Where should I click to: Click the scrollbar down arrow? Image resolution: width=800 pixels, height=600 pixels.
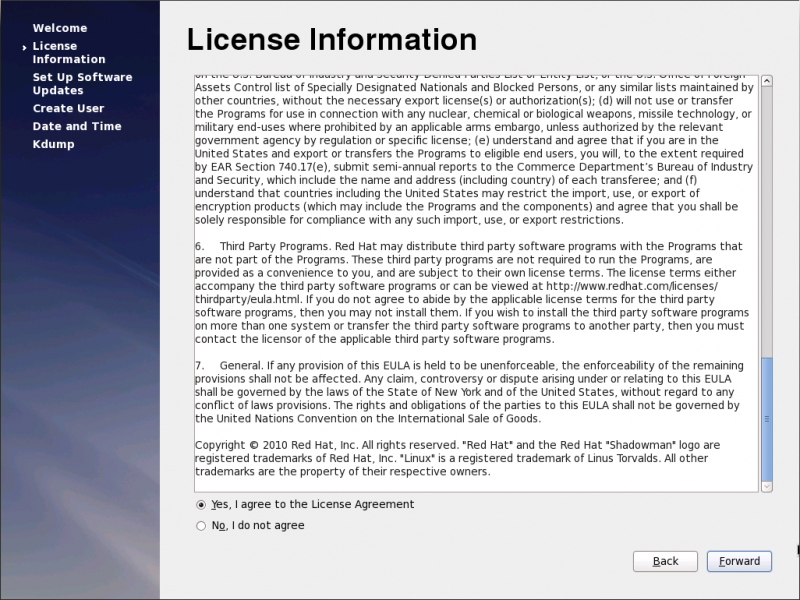(x=766, y=486)
